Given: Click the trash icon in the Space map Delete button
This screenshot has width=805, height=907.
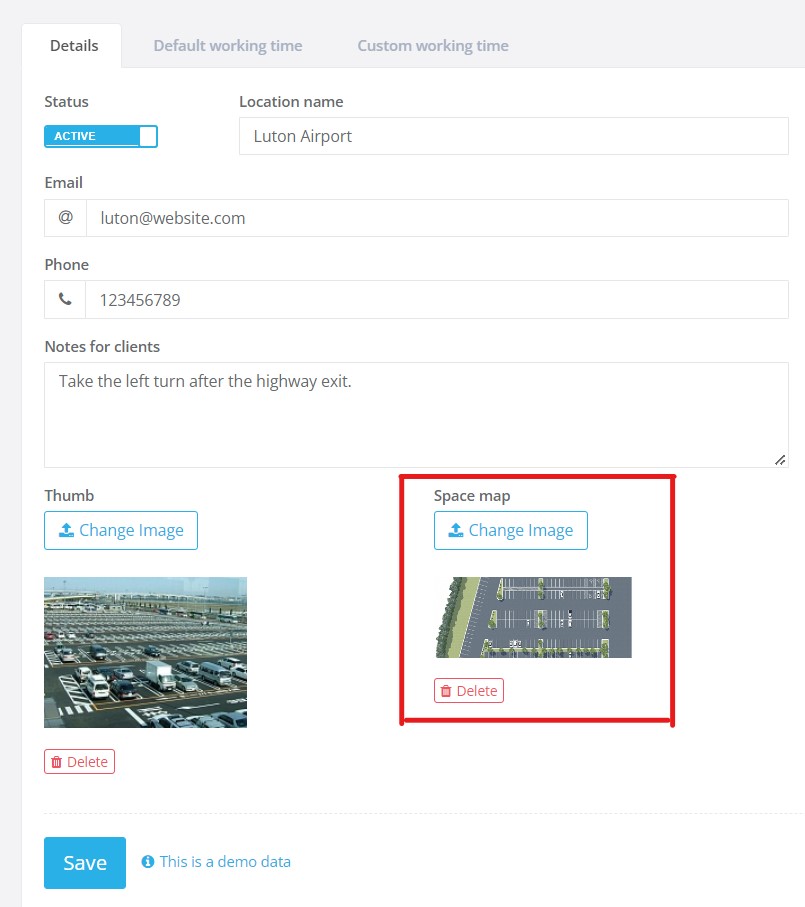Looking at the screenshot, I should [x=446, y=691].
